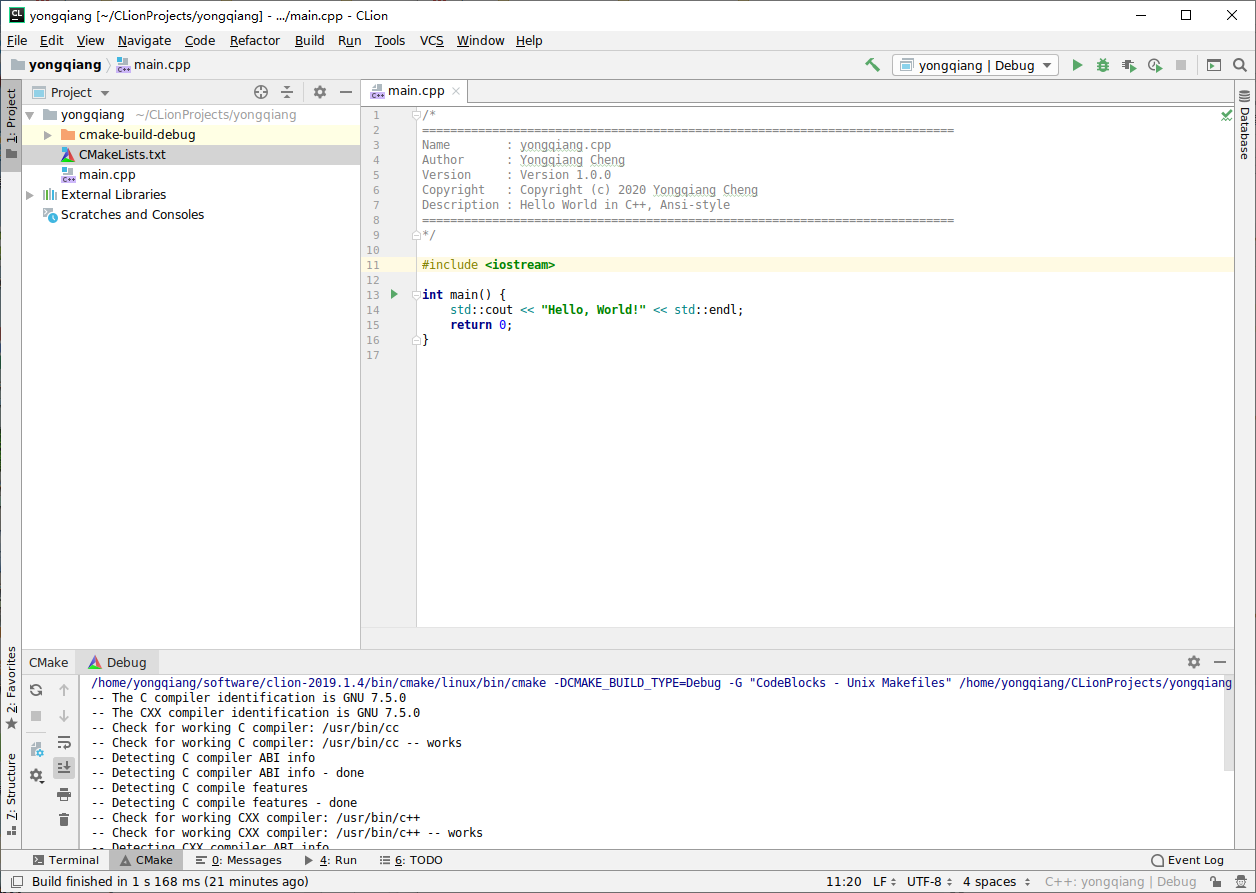
Task: Collapse the CMake tool window with minimize icon
Action: 1219,662
